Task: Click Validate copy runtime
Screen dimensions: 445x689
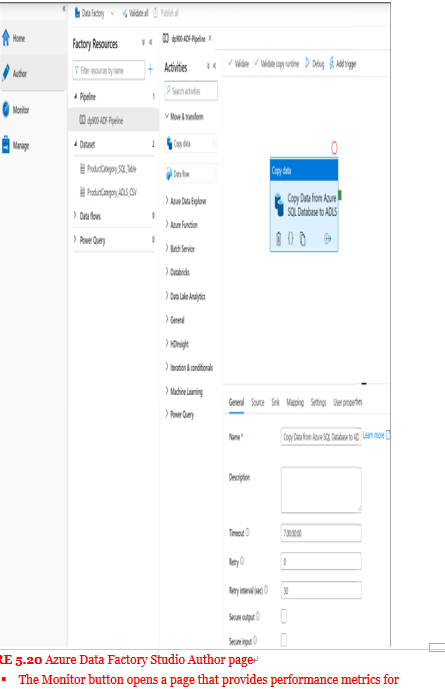Action: (276, 63)
